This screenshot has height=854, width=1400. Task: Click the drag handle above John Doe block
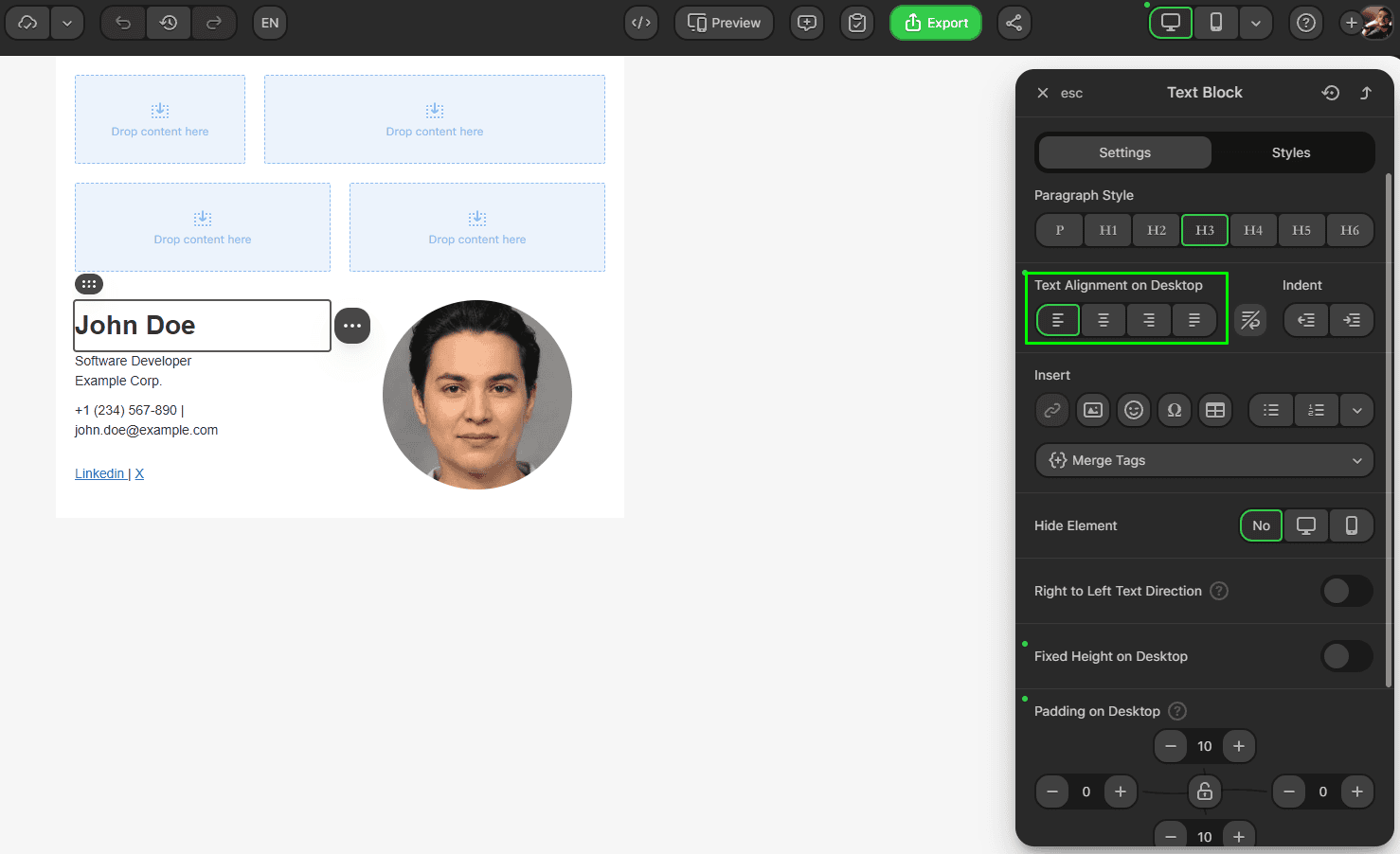pyautogui.click(x=89, y=284)
